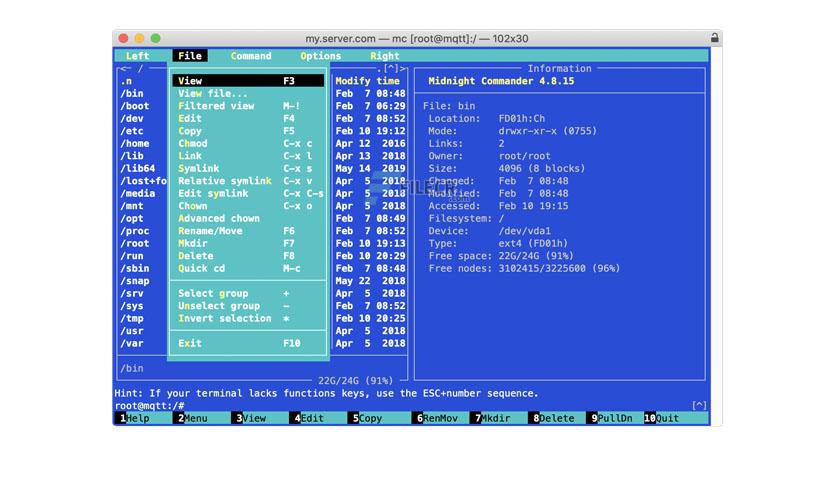Select the /dev directory row
Image resolution: width=836 pixels, height=484 pixels.
point(132,118)
